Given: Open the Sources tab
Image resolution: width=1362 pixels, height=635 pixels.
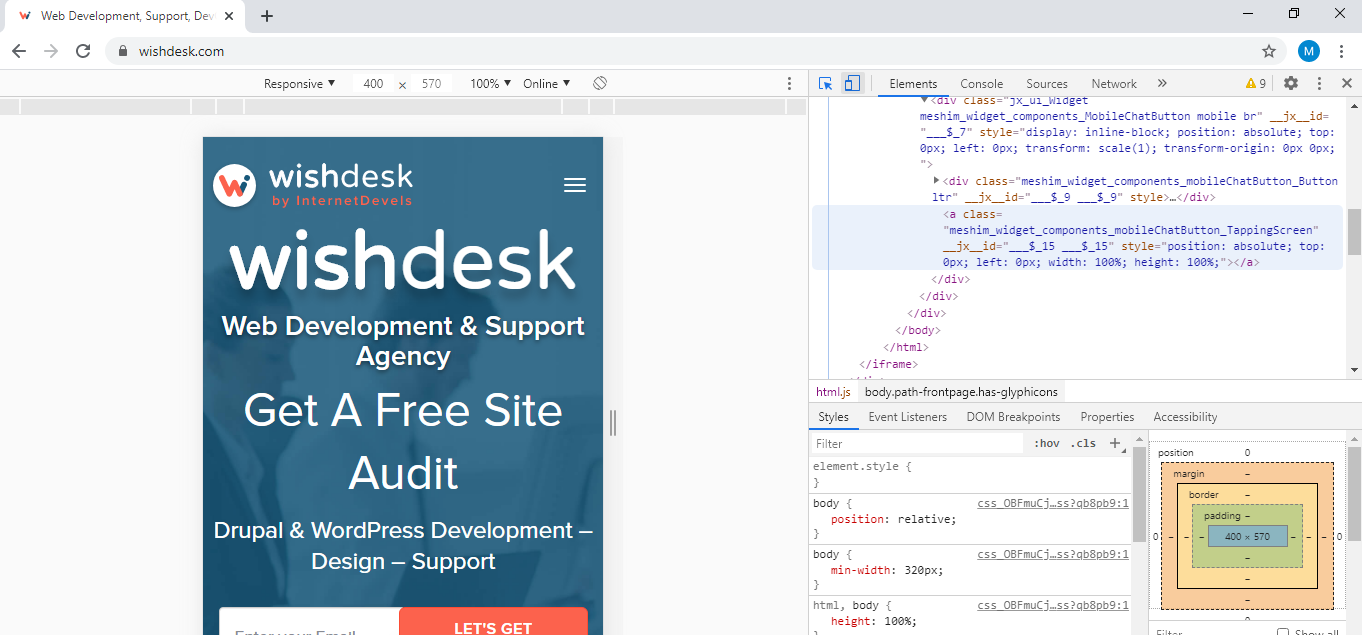Looking at the screenshot, I should coord(1047,84).
